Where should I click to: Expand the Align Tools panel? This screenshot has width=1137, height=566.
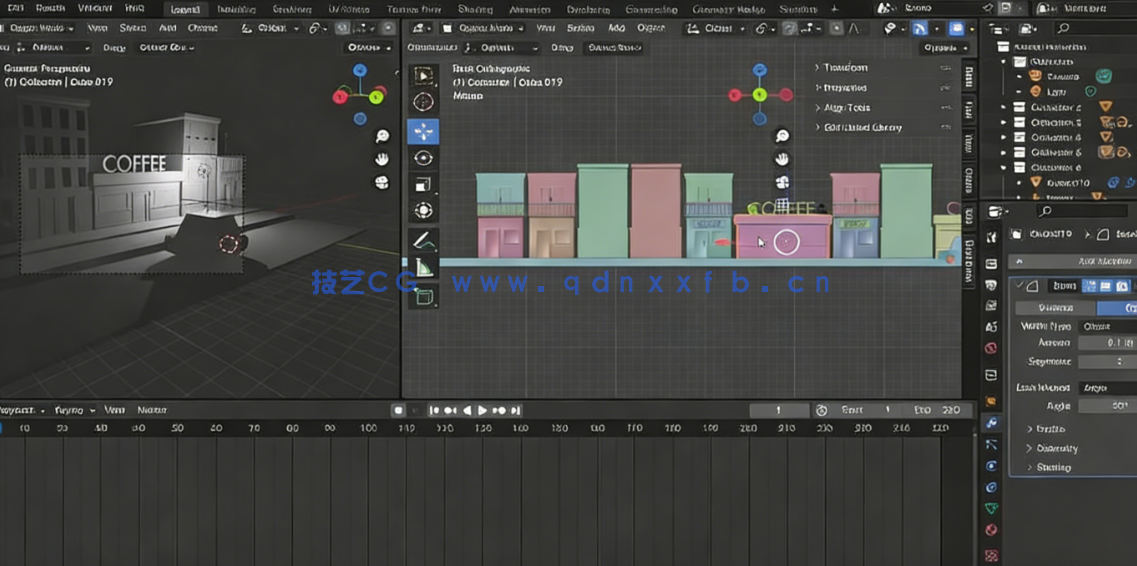point(846,108)
